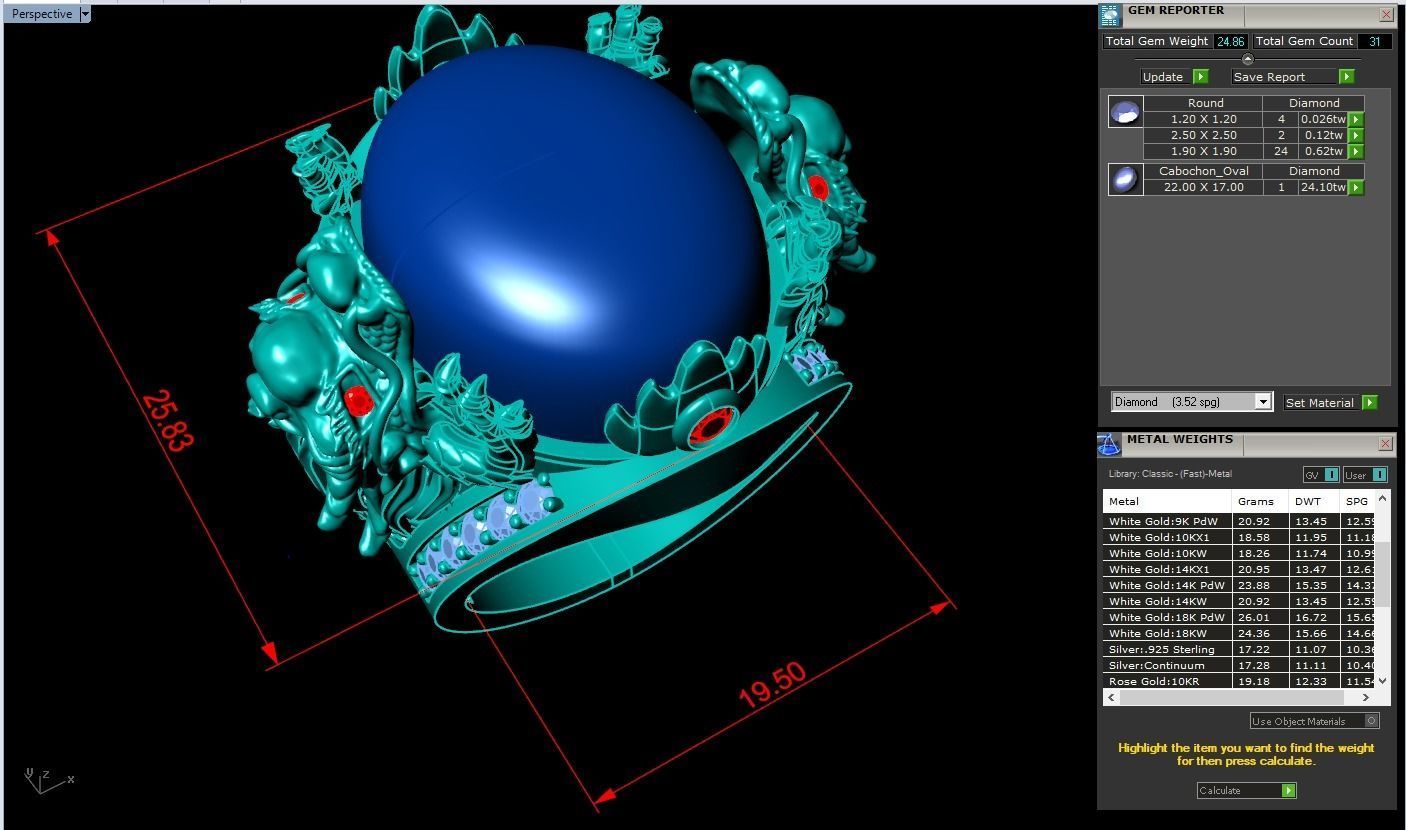Select the Silver:.925 Sterling row

(x=1239, y=649)
